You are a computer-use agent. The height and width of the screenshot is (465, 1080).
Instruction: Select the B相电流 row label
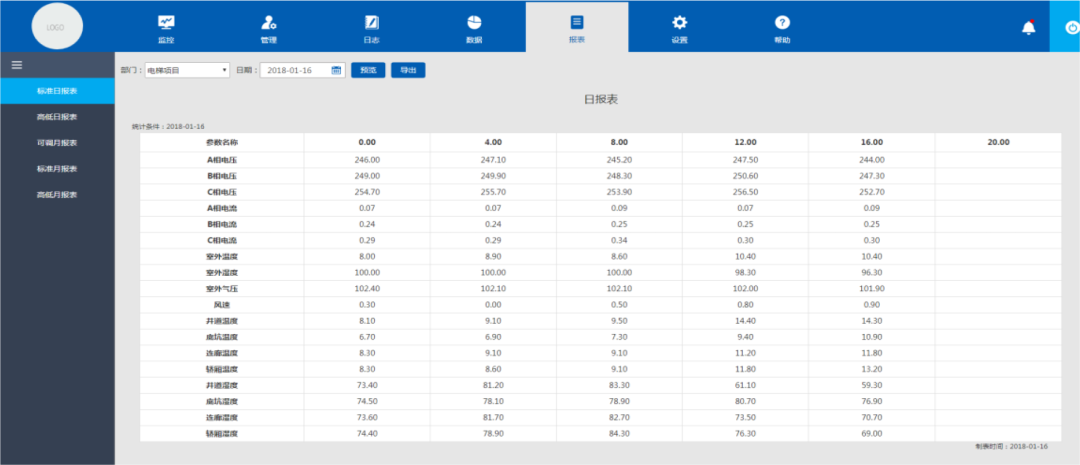coord(222,225)
